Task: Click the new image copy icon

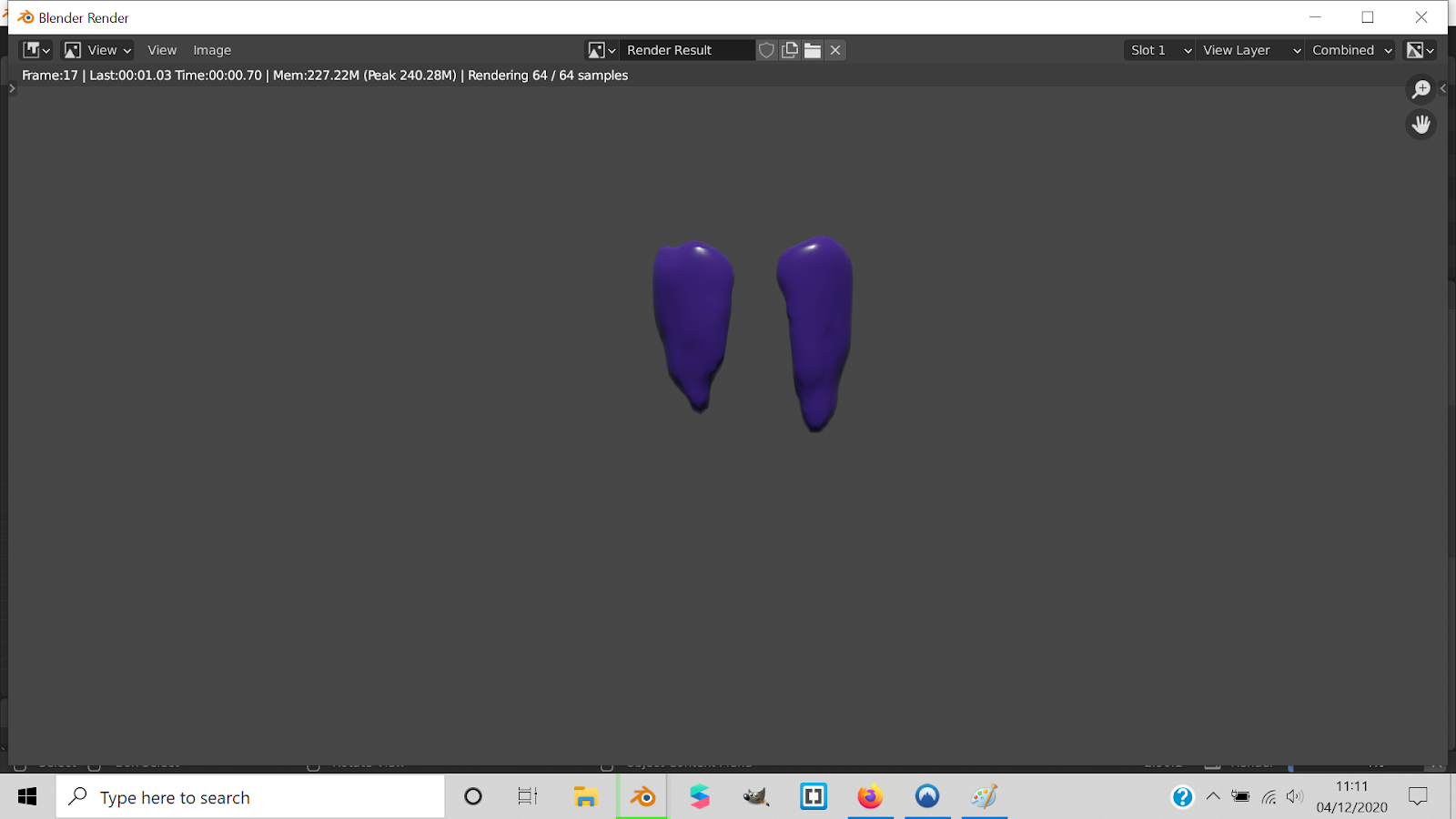Action: pyautogui.click(x=790, y=50)
